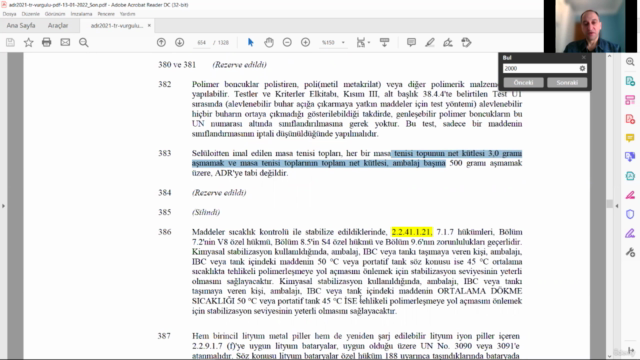Print the document with the printer icon
This screenshot has width=640, height=360.
click(x=47, y=42)
